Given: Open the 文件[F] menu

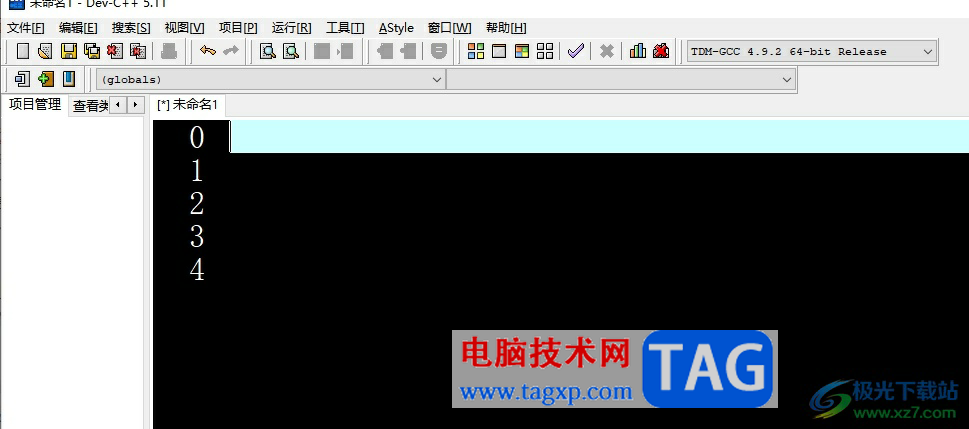Looking at the screenshot, I should tap(25, 28).
